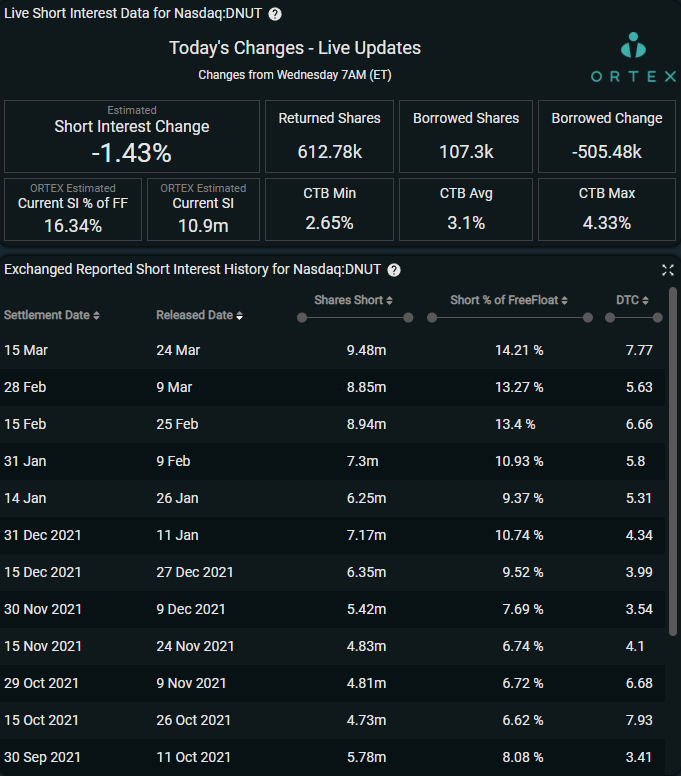Expand the Short Interest History panel fullscreen
This screenshot has height=776, width=681.
pyautogui.click(x=668, y=270)
